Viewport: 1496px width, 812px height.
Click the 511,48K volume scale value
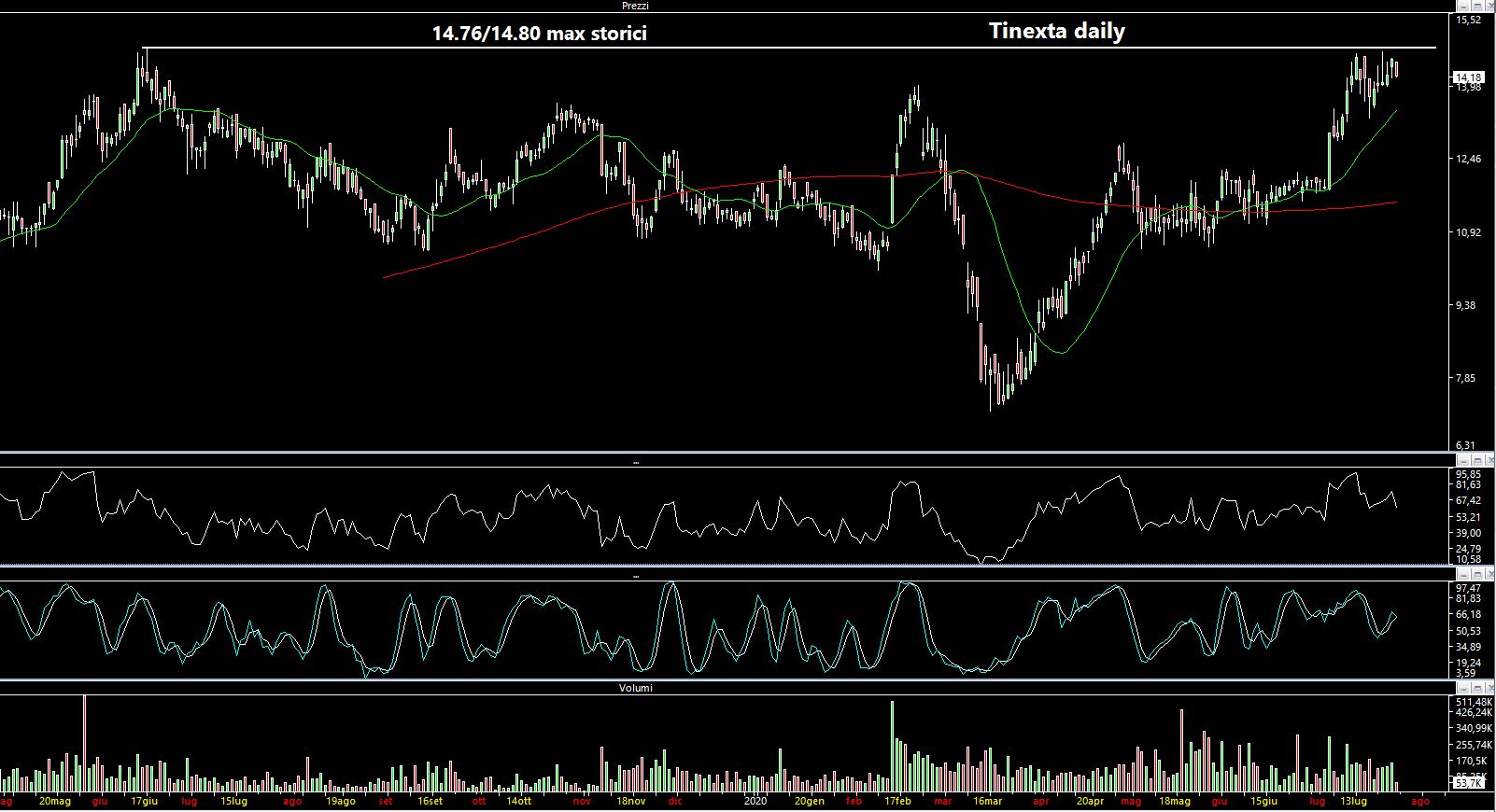pyautogui.click(x=1473, y=702)
